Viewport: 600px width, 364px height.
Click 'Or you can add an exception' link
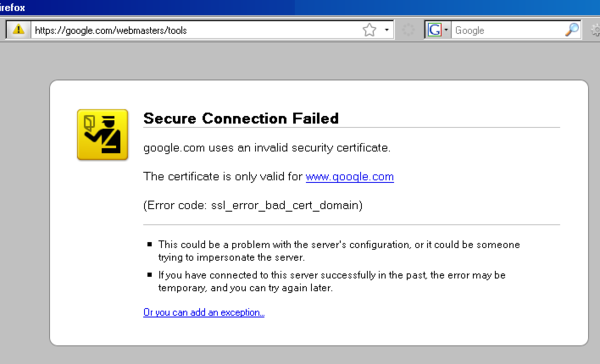click(x=204, y=312)
